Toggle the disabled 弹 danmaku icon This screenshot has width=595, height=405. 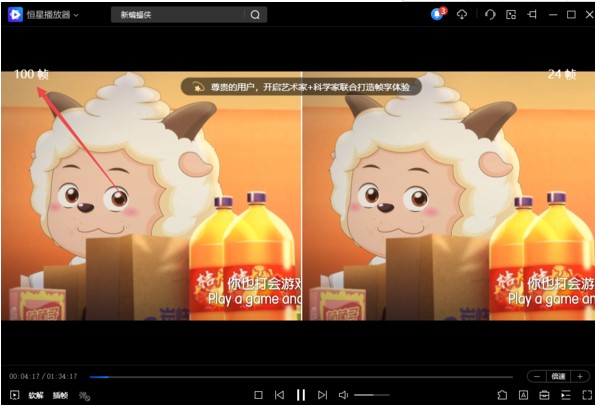pyautogui.click(x=84, y=396)
